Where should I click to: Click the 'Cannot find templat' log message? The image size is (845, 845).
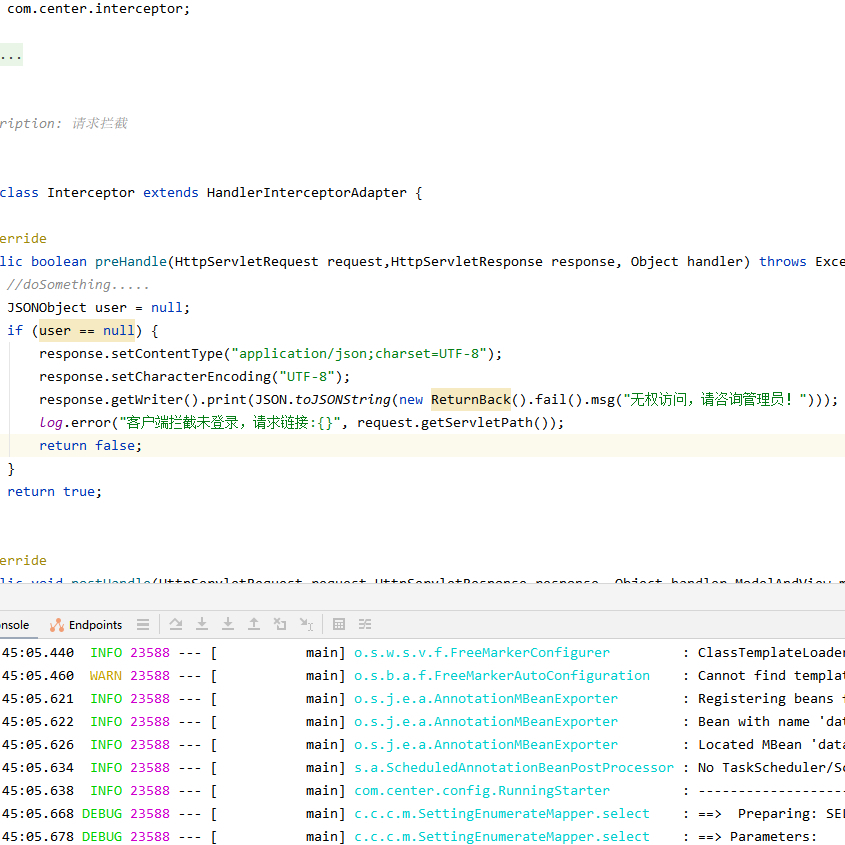(x=771, y=676)
